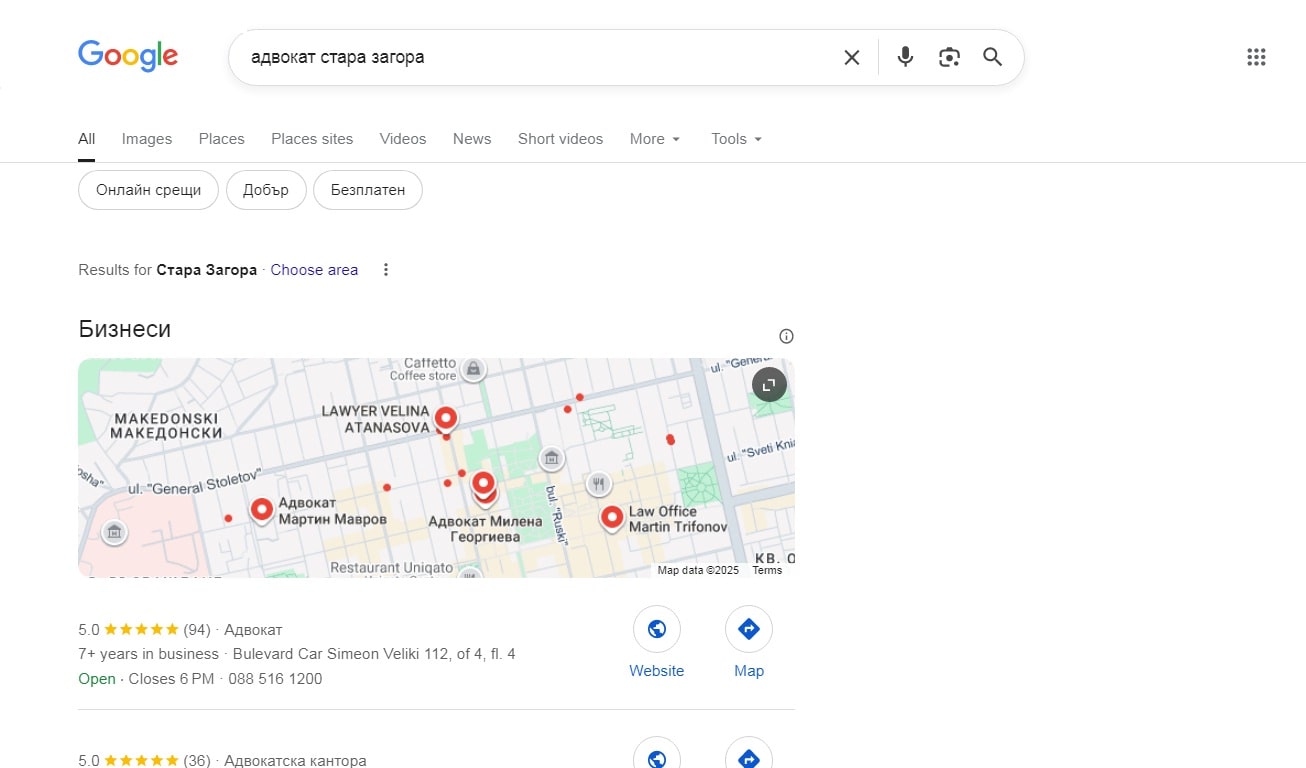Image resolution: width=1306 pixels, height=768 pixels.
Task: Click the 7+ years in business text
Action: 148,654
